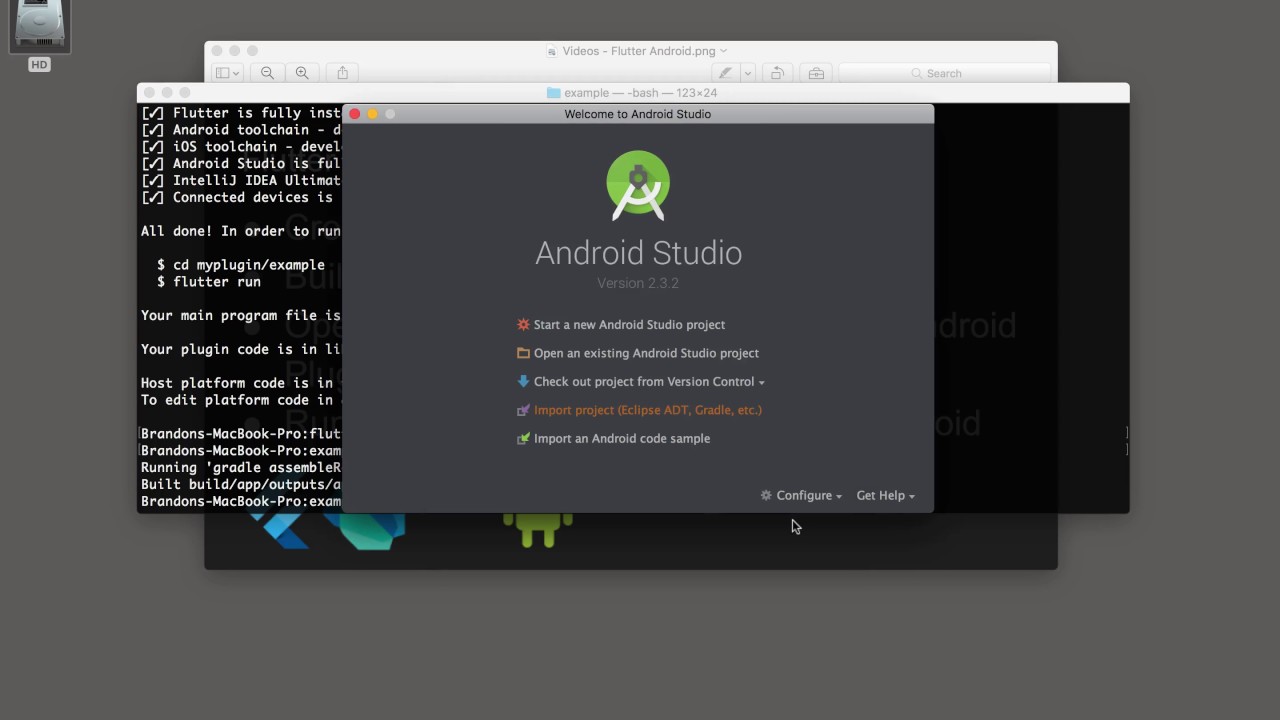Open the Get Help dropdown
Image resolution: width=1280 pixels, height=720 pixels.
[885, 496]
